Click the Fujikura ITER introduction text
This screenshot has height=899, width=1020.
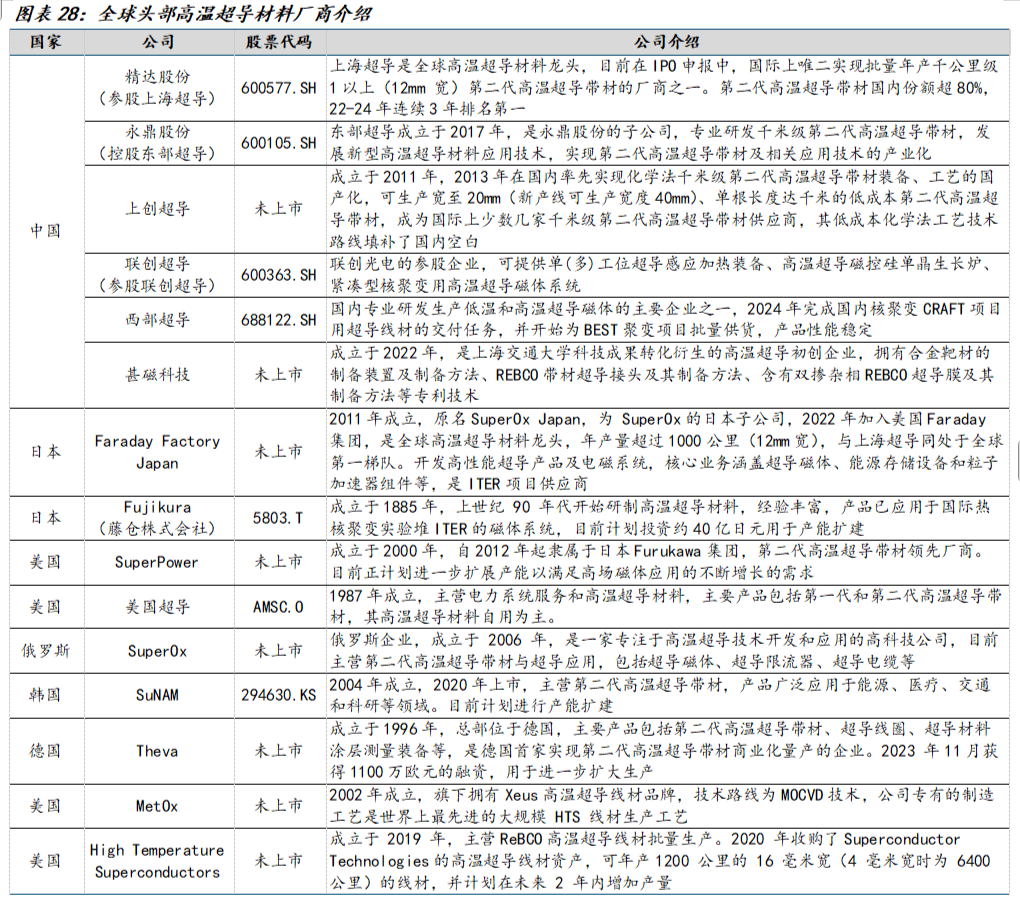coord(661,518)
